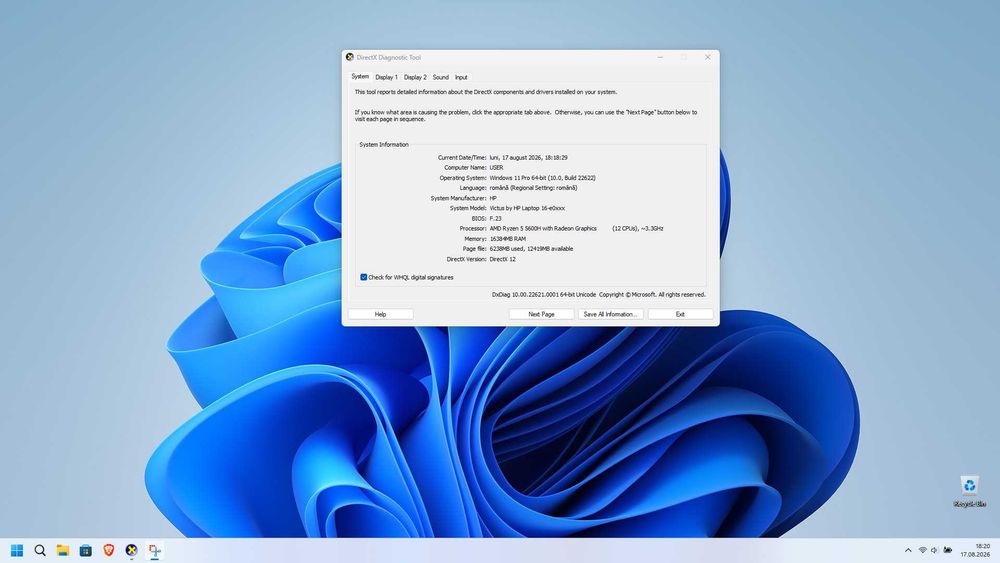Click the 'DxDiag 10.00.22621.0001' version text
The width and height of the screenshot is (1000, 563).
[544, 295]
